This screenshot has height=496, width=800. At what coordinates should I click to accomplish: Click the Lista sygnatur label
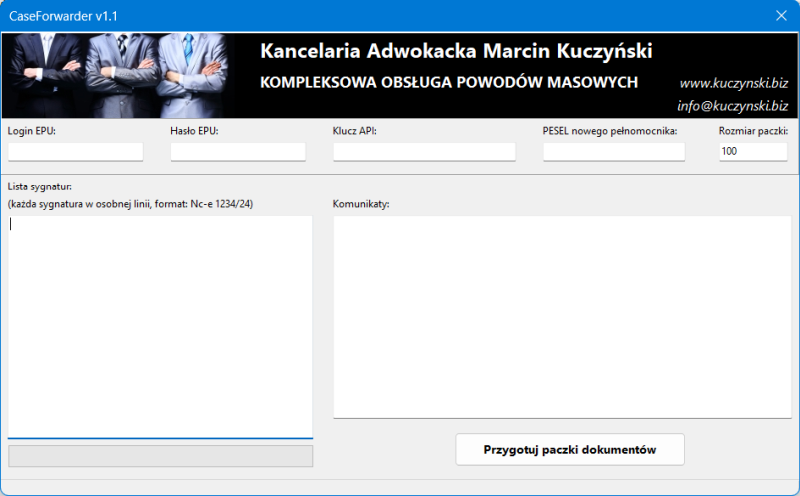[40, 186]
